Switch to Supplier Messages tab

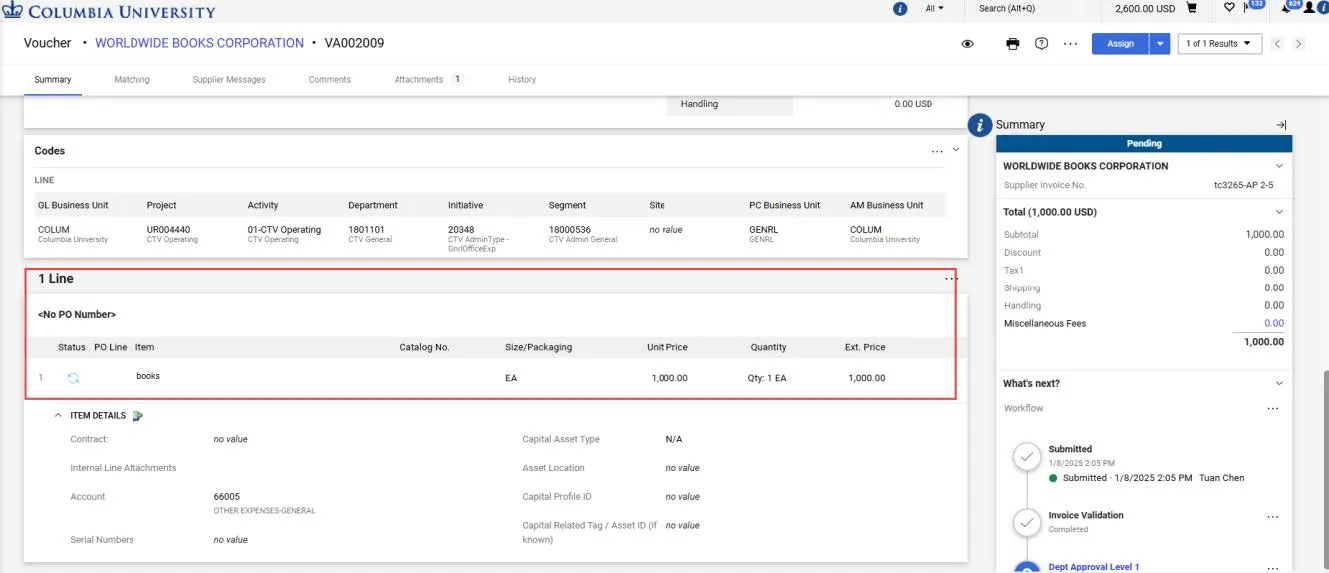[229, 80]
